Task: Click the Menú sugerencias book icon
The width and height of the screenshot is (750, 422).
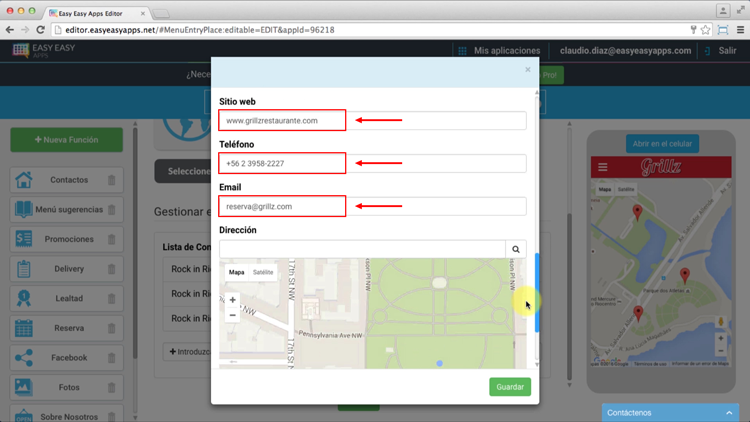Action: coord(23,210)
